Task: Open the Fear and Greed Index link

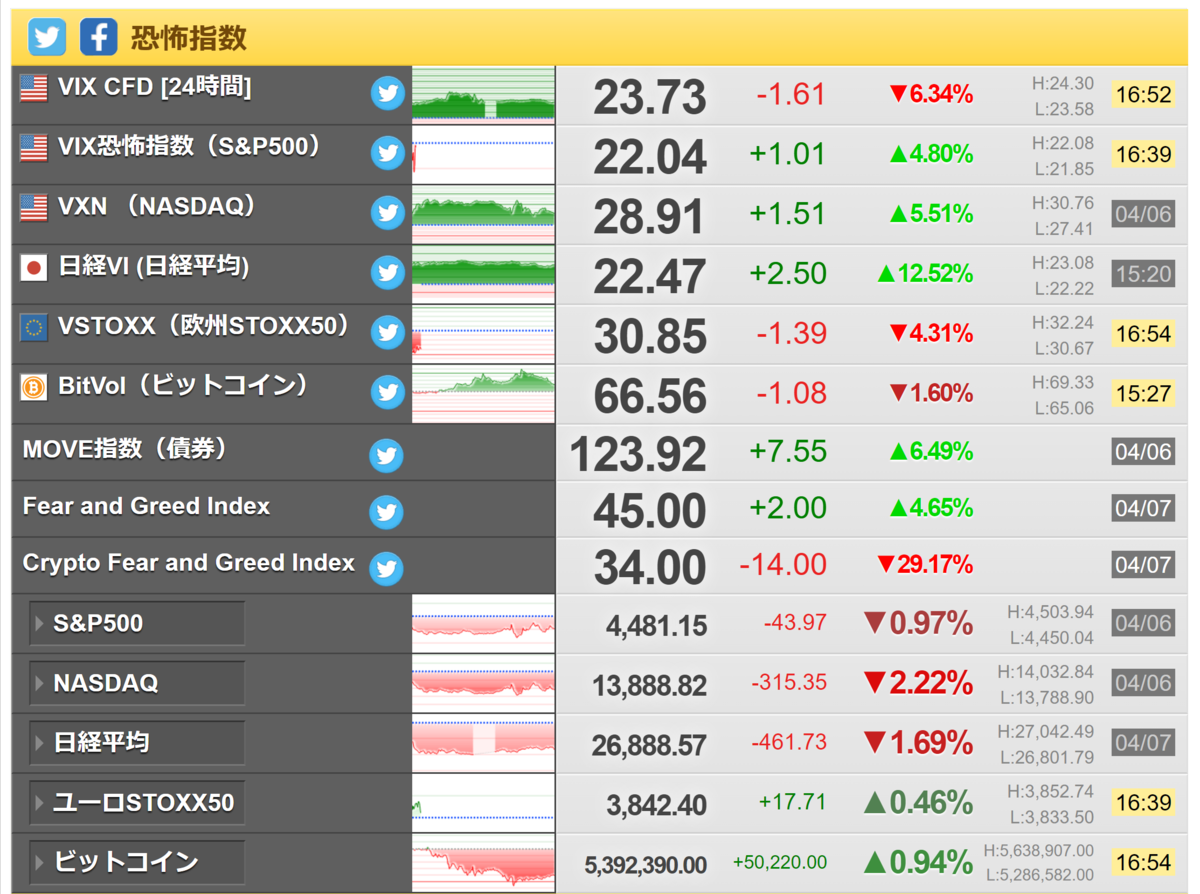Action: 146,506
